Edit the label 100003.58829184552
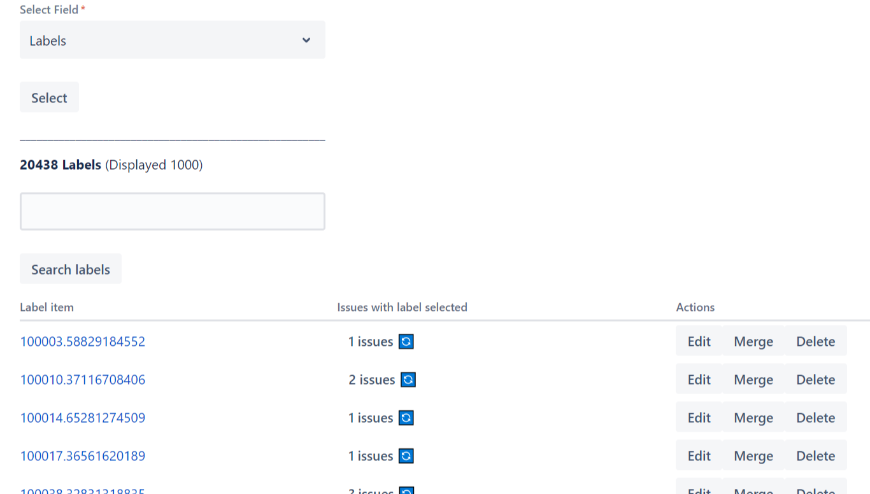 (699, 342)
